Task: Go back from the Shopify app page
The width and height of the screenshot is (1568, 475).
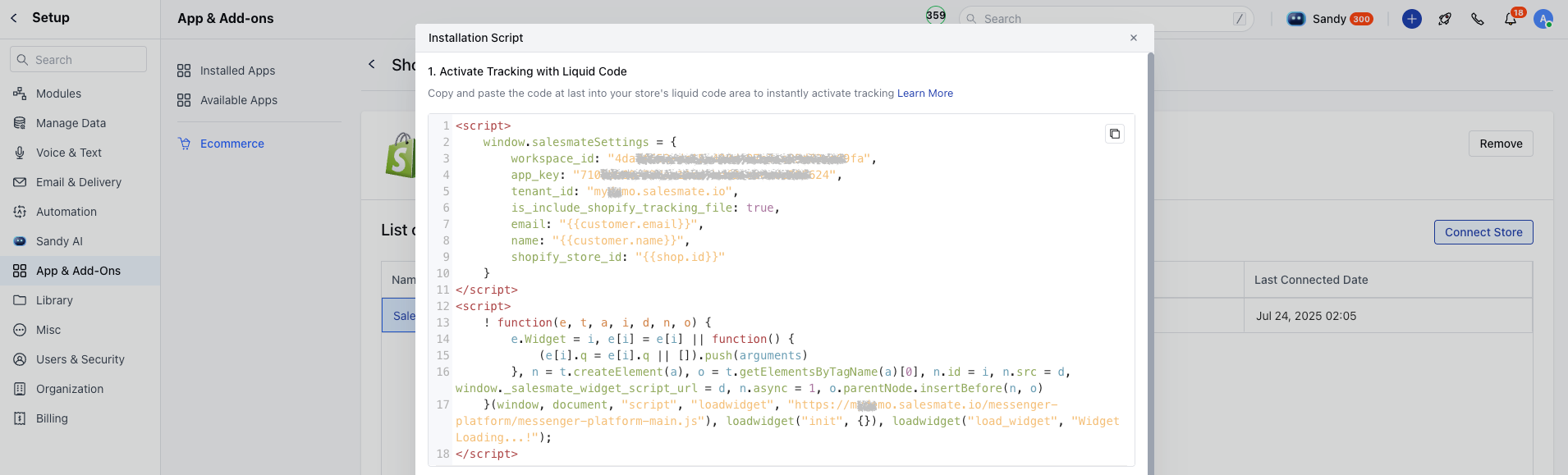Action: coord(372,64)
